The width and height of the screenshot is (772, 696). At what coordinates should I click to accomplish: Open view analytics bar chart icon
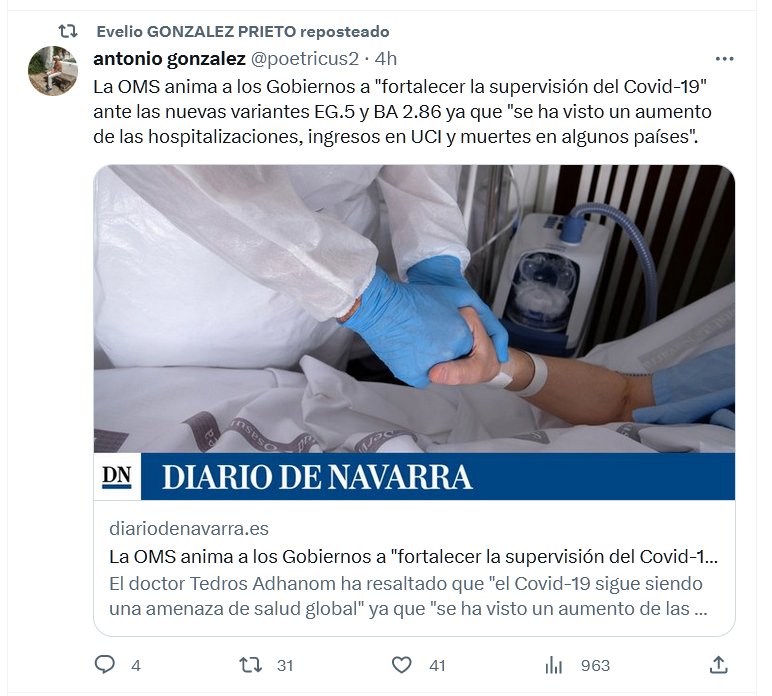click(554, 665)
